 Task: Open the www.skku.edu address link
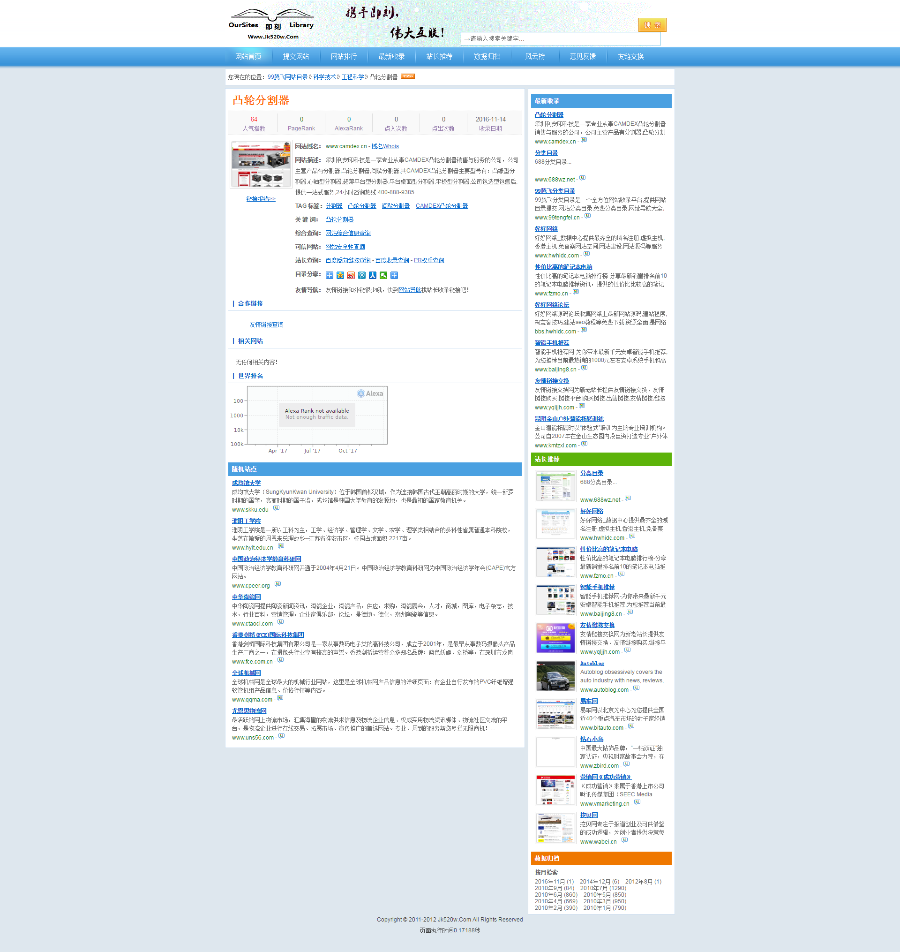pos(250,509)
